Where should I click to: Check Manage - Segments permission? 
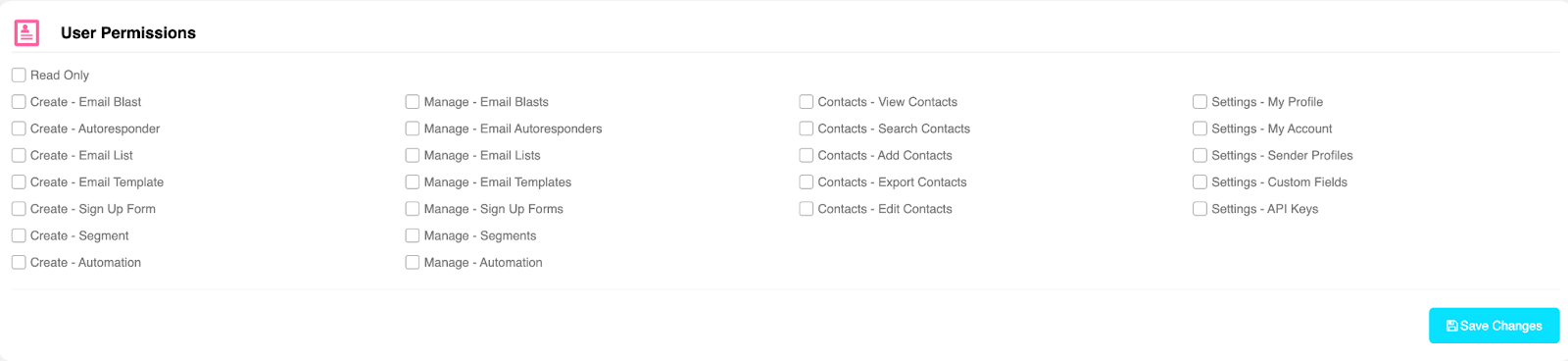pyautogui.click(x=413, y=235)
